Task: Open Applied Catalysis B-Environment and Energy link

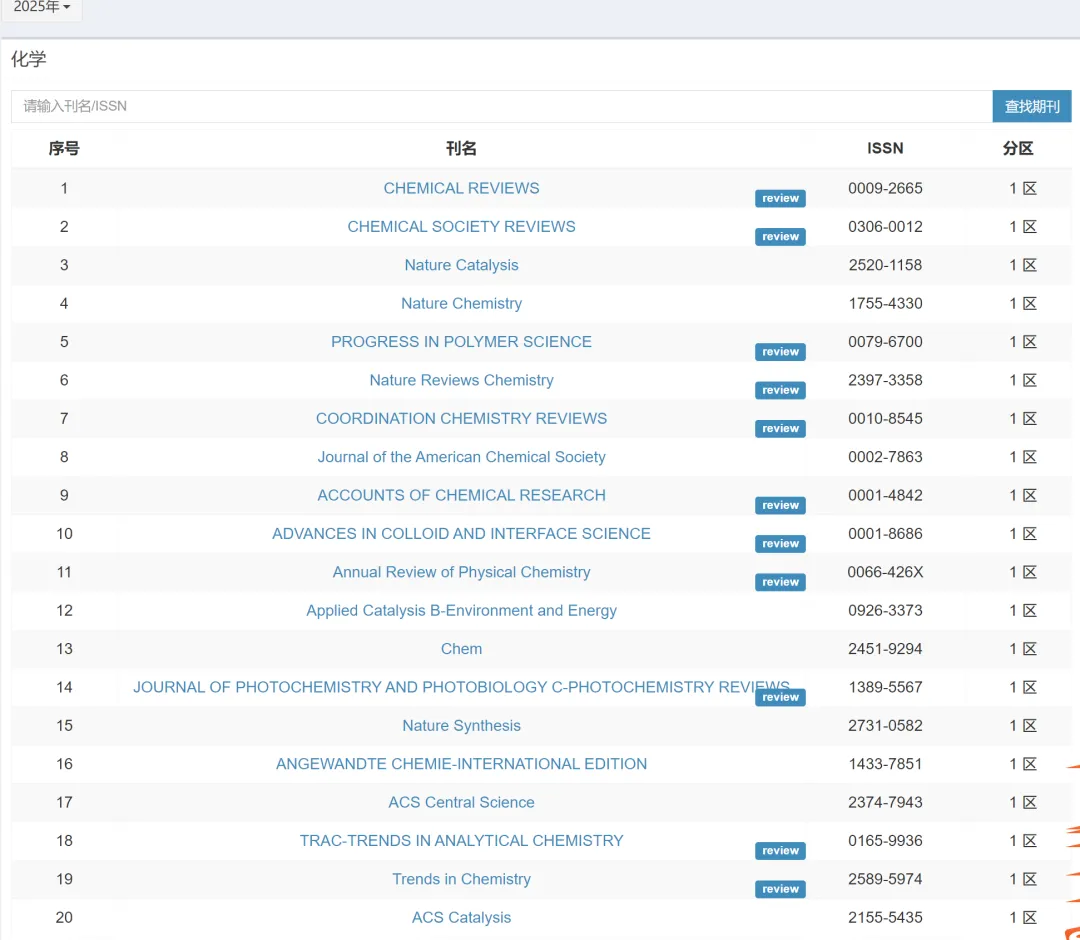Action: (461, 610)
